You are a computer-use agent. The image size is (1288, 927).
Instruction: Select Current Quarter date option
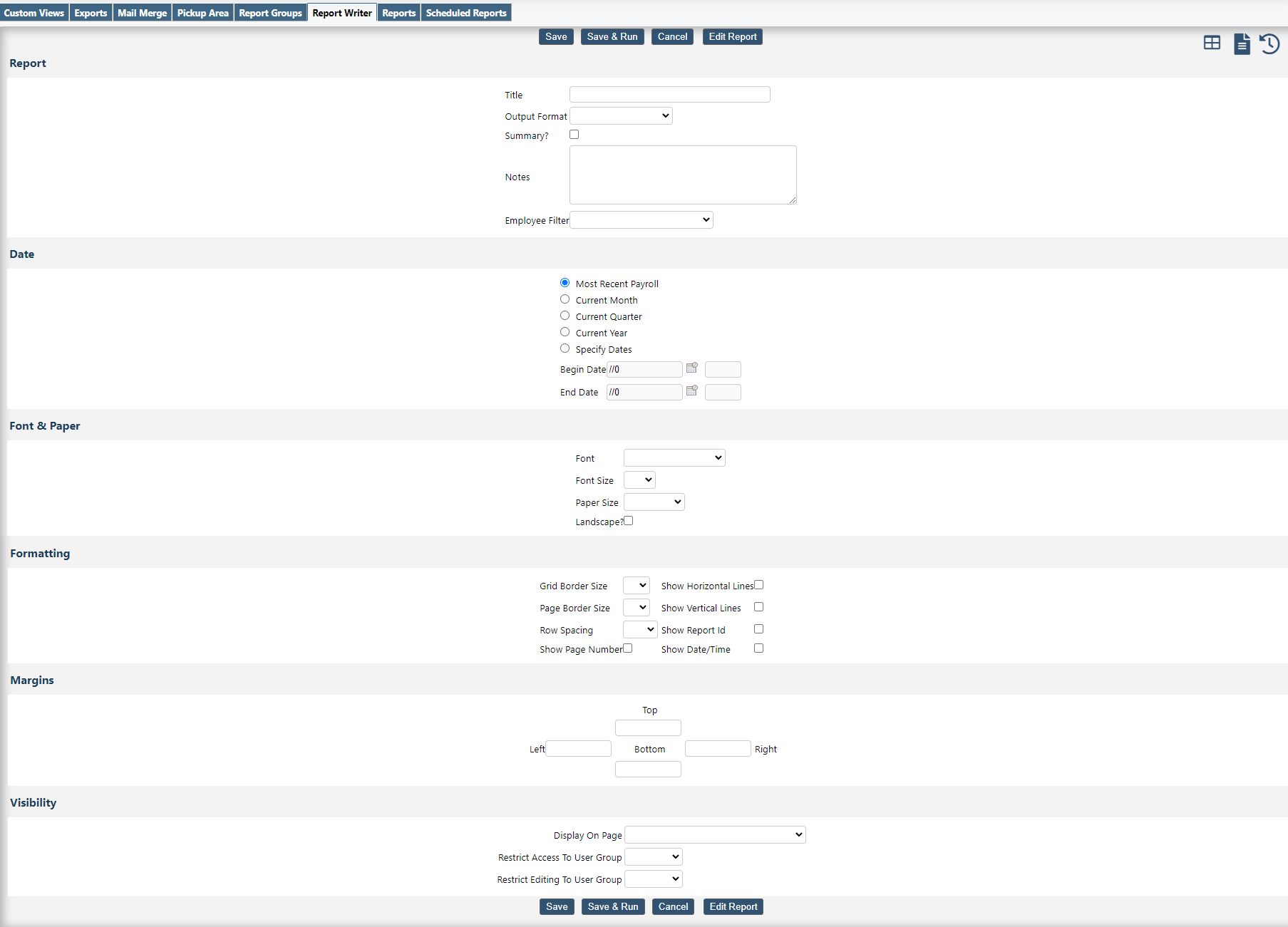tap(565, 316)
